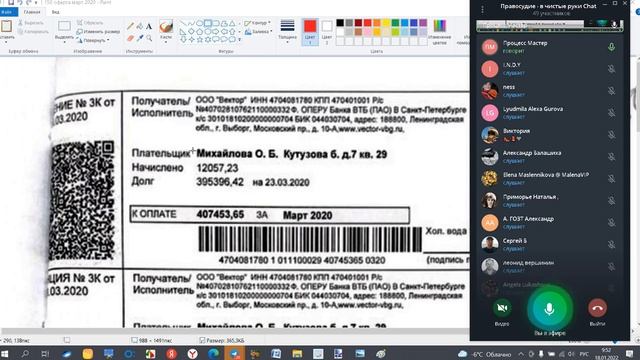Screen dimensions: 640x360
Task: Open the Quick Access Toolbar customize arrow
Action: [x=36, y=3]
